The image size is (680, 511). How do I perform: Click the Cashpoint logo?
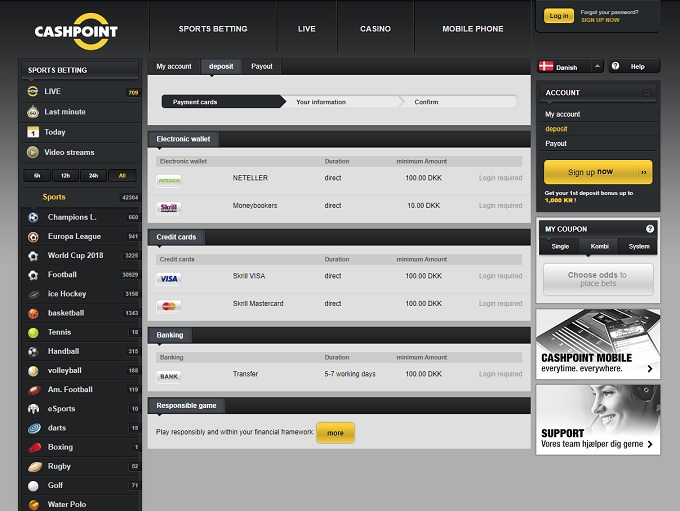pyautogui.click(x=76, y=31)
